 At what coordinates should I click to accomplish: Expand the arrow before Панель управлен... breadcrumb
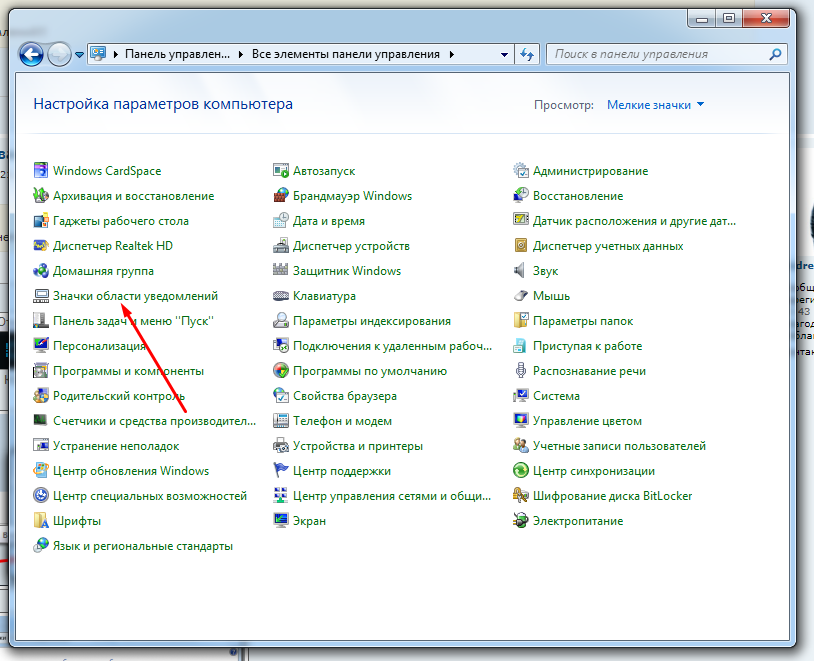coord(115,54)
